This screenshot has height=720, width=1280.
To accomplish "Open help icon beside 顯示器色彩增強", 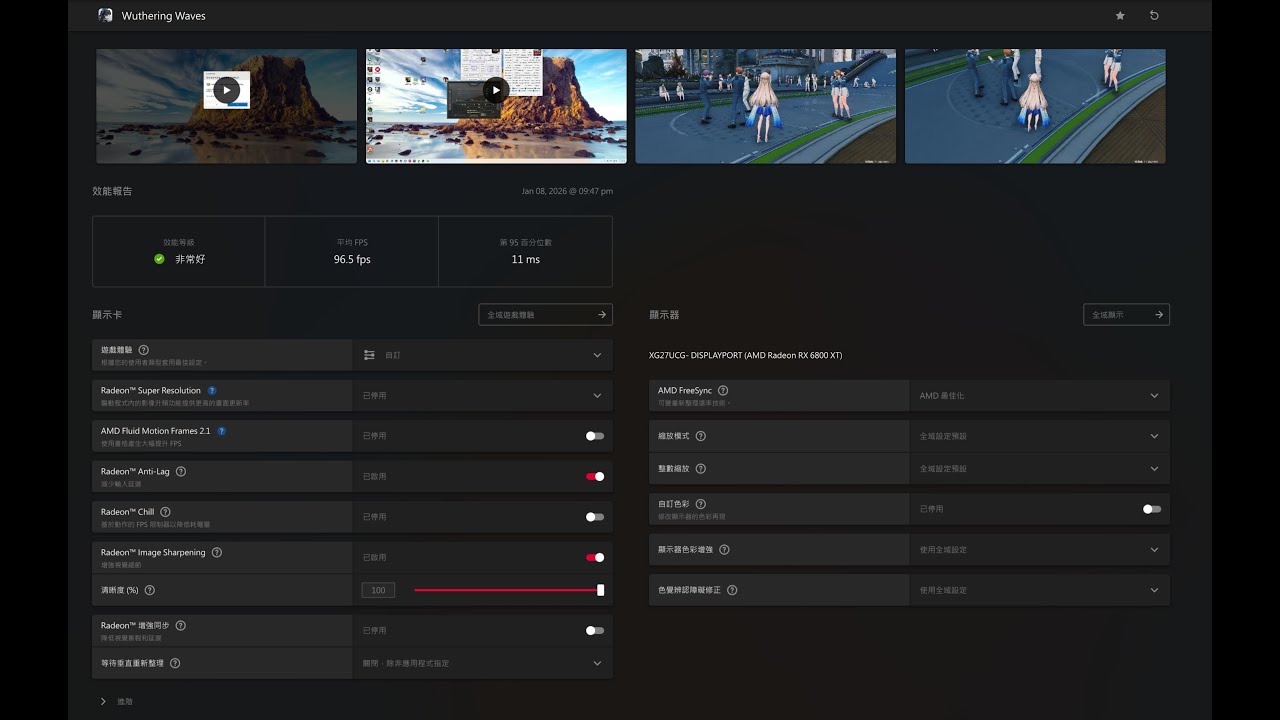I will pyautogui.click(x=725, y=549).
